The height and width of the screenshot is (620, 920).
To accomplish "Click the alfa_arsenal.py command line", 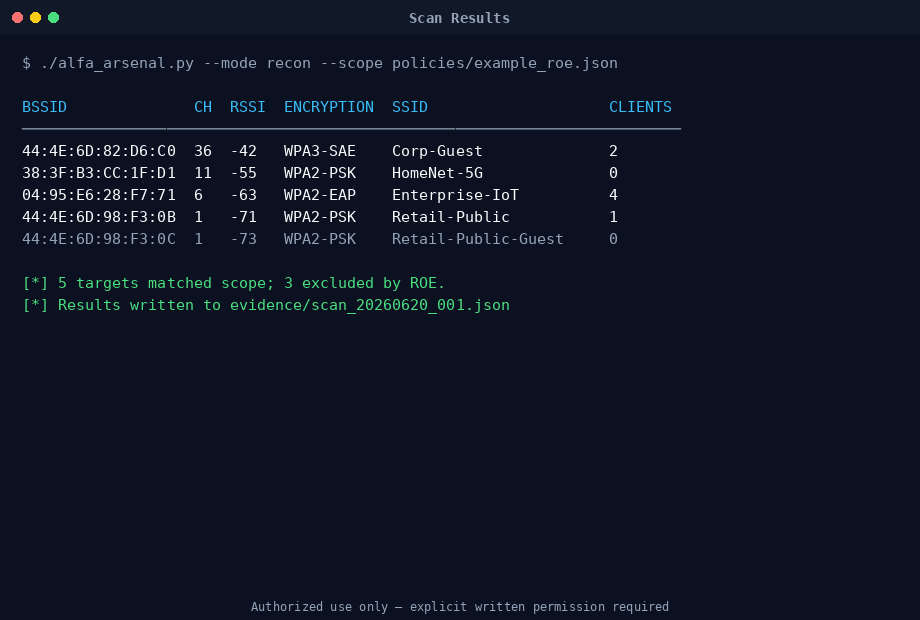I will [x=320, y=63].
